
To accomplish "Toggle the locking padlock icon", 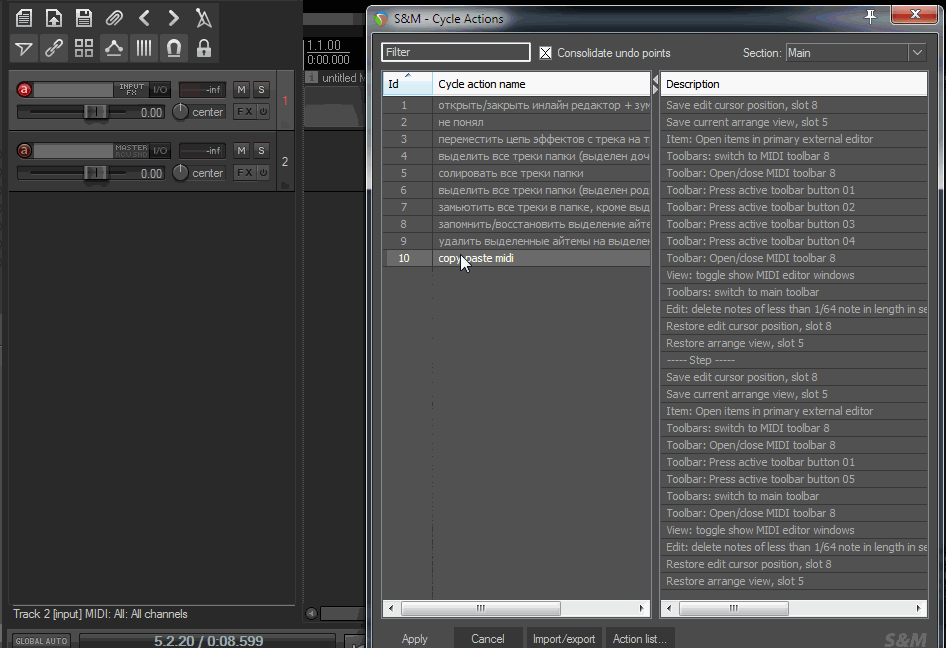I will (x=204, y=48).
